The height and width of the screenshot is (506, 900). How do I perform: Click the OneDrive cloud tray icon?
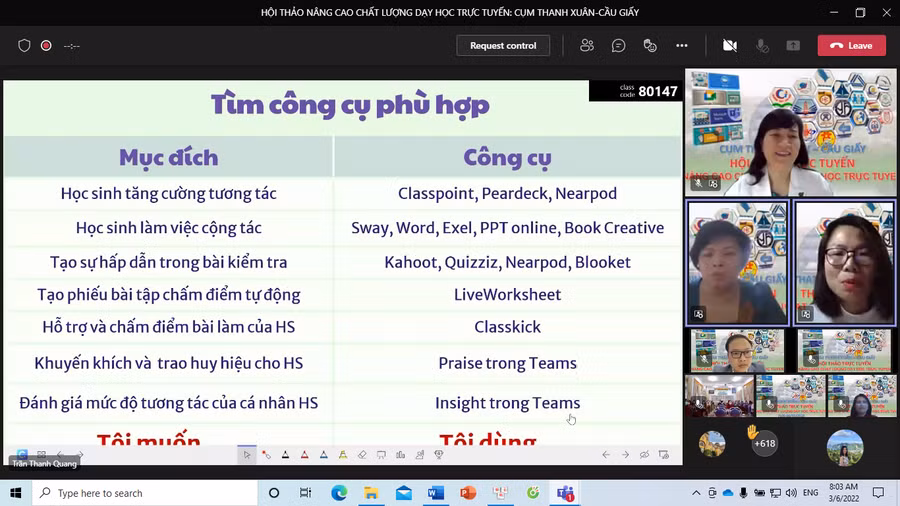[x=728, y=493]
